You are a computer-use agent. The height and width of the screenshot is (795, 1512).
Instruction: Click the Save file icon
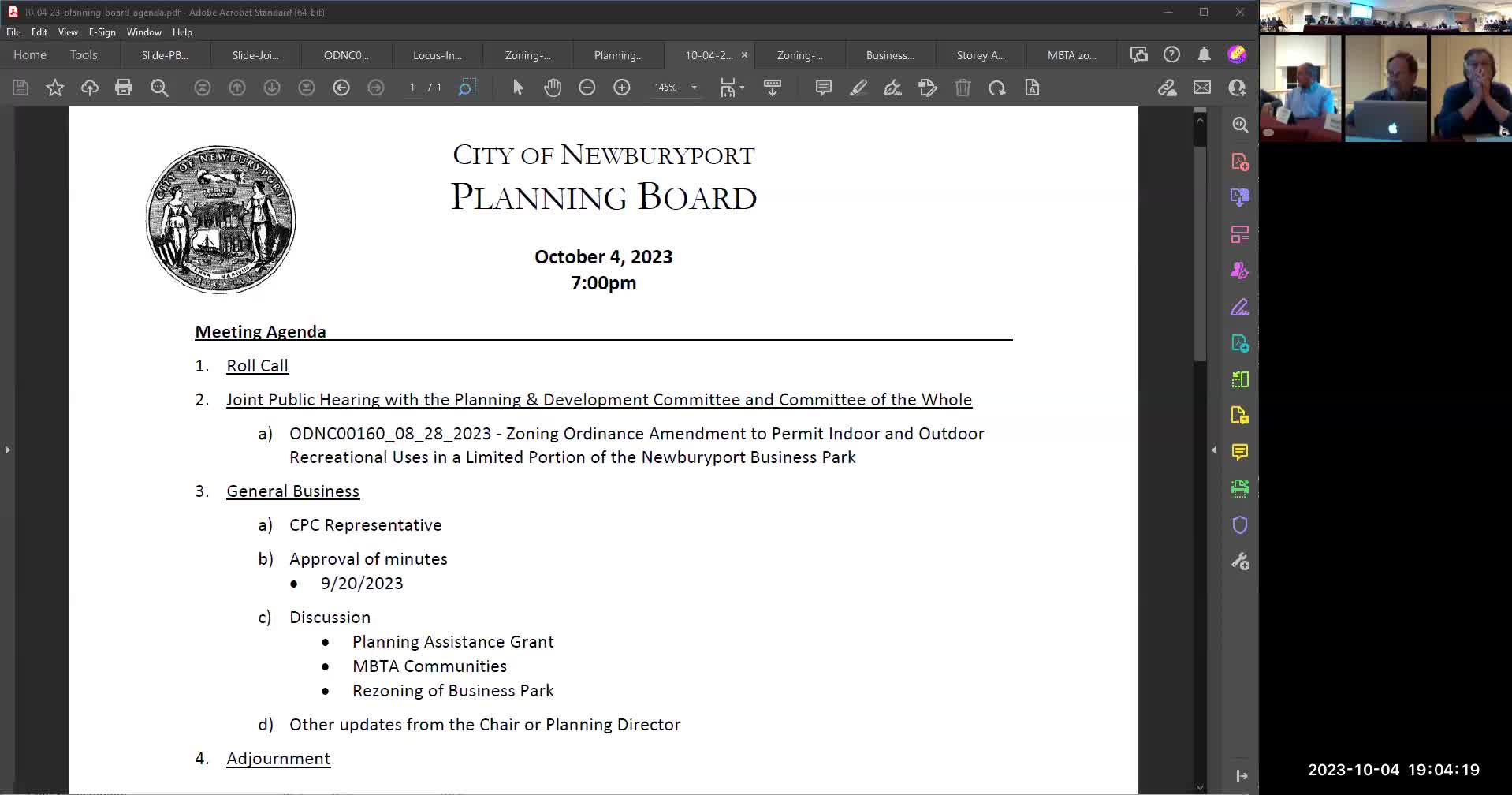(20, 88)
